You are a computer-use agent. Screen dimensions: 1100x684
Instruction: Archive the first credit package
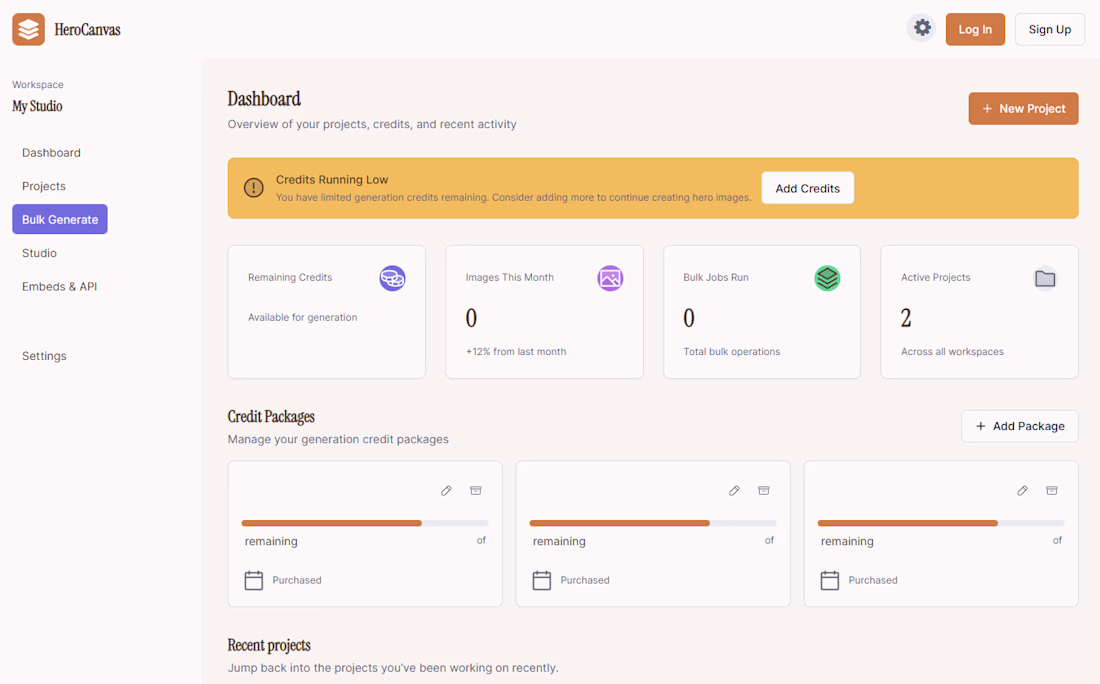pos(476,491)
